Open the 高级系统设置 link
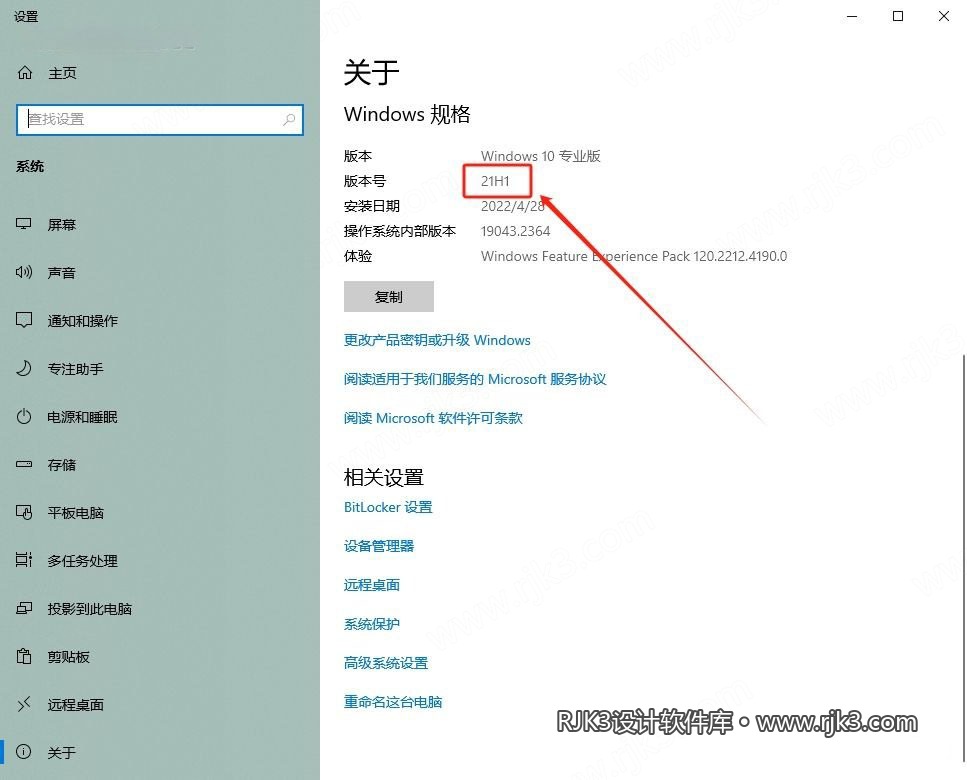The width and height of the screenshot is (967, 780). tap(385, 663)
